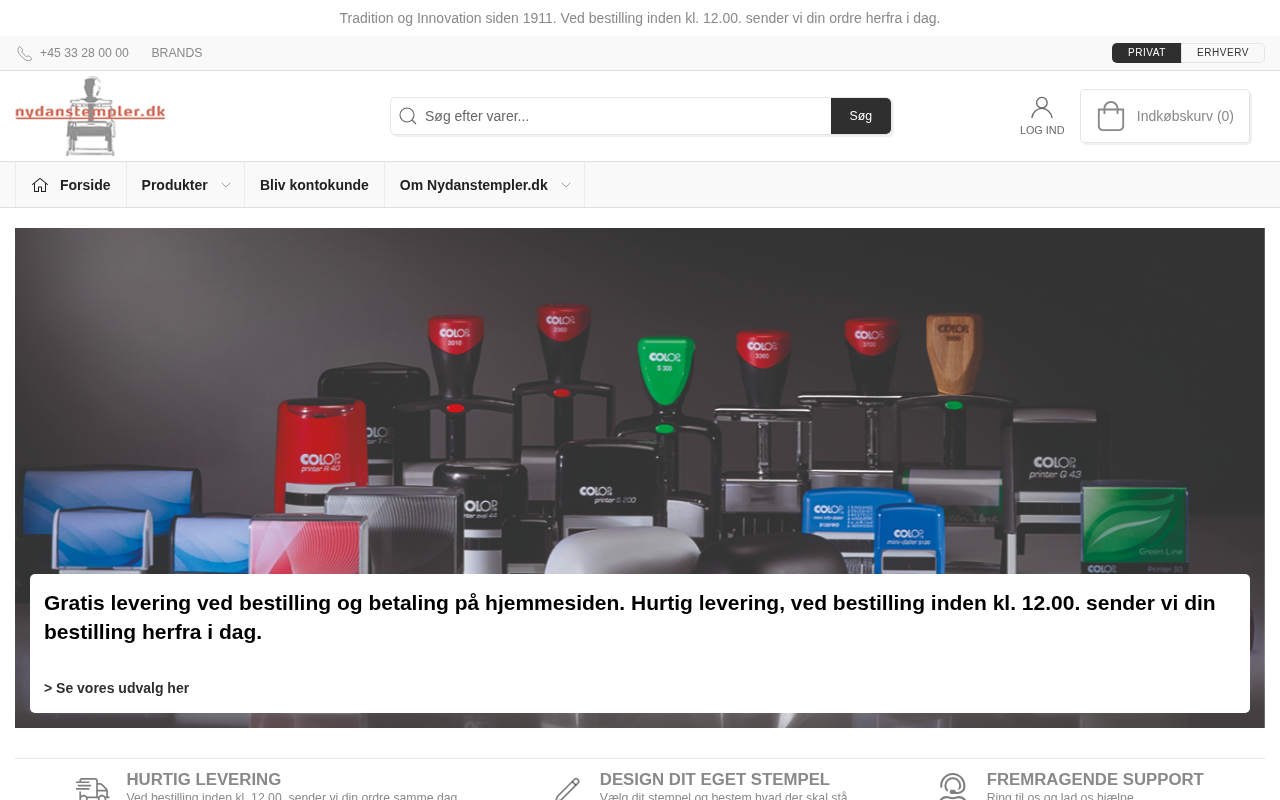Open Om Nydanstempler.dk menu

474,185
